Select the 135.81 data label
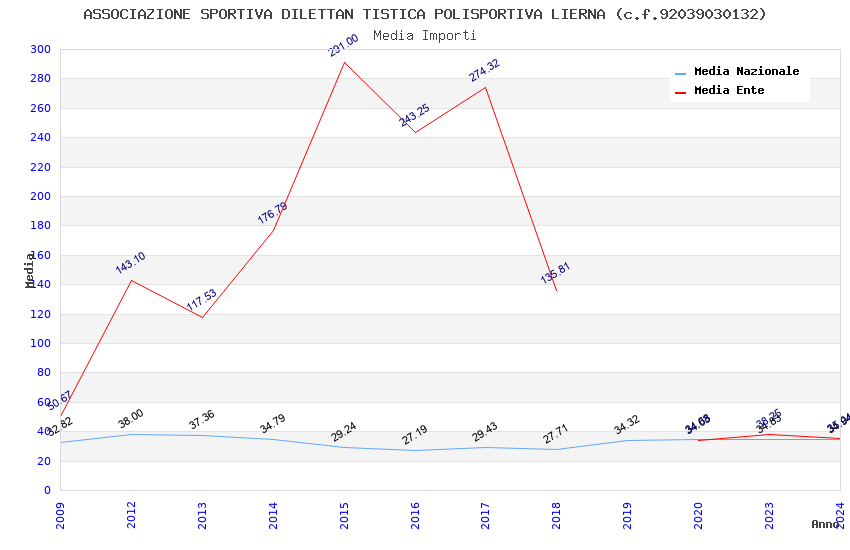Screen dimensions: 850x550 (x=556, y=273)
